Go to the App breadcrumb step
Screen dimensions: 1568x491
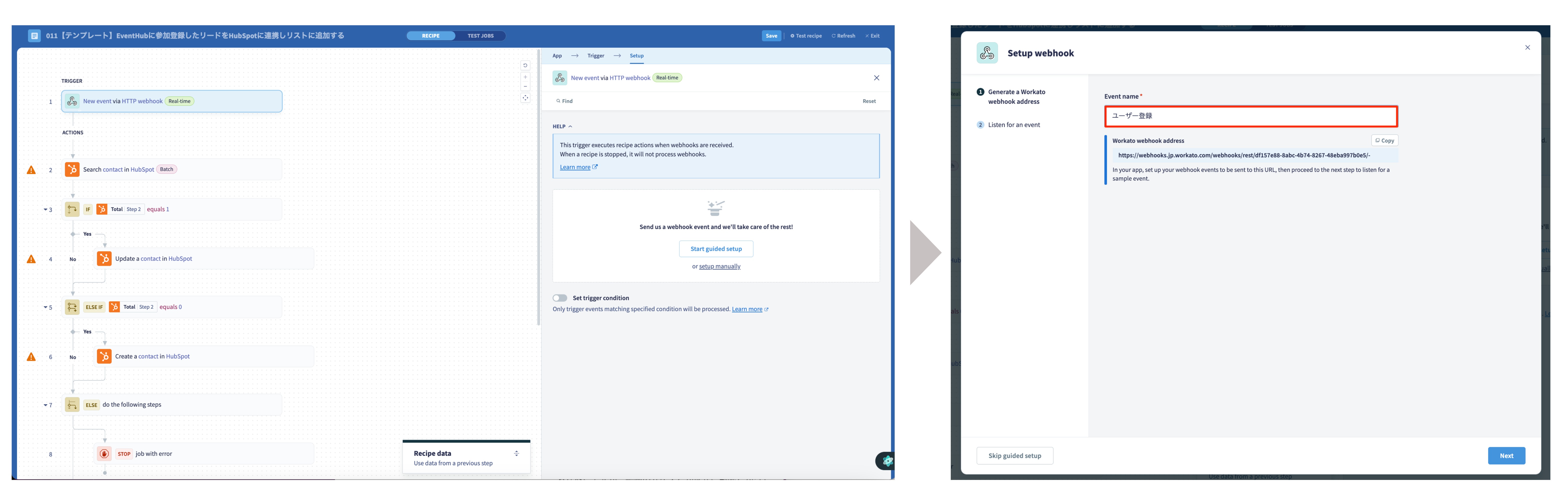tap(557, 56)
